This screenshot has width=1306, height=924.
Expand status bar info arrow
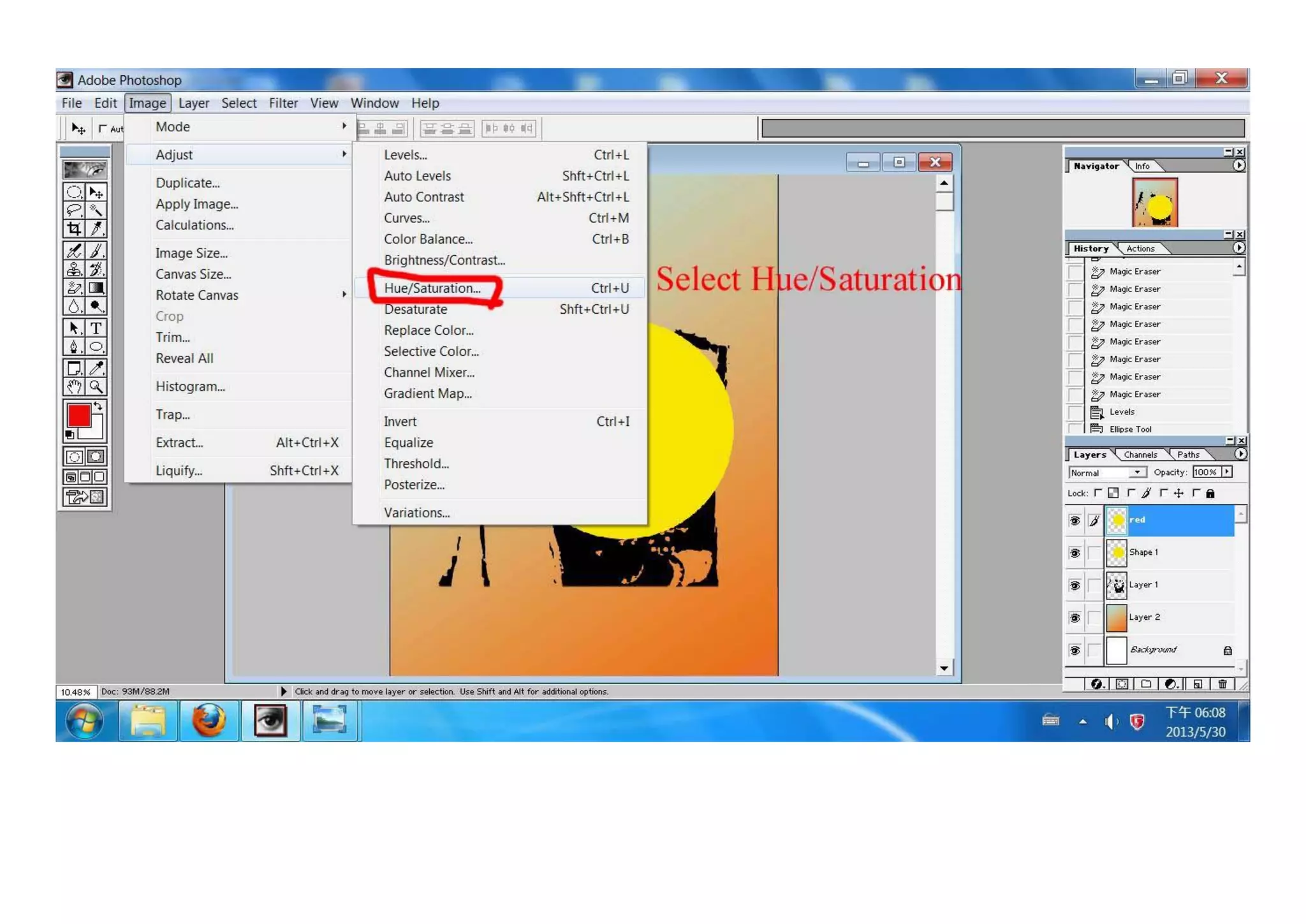pyautogui.click(x=283, y=691)
